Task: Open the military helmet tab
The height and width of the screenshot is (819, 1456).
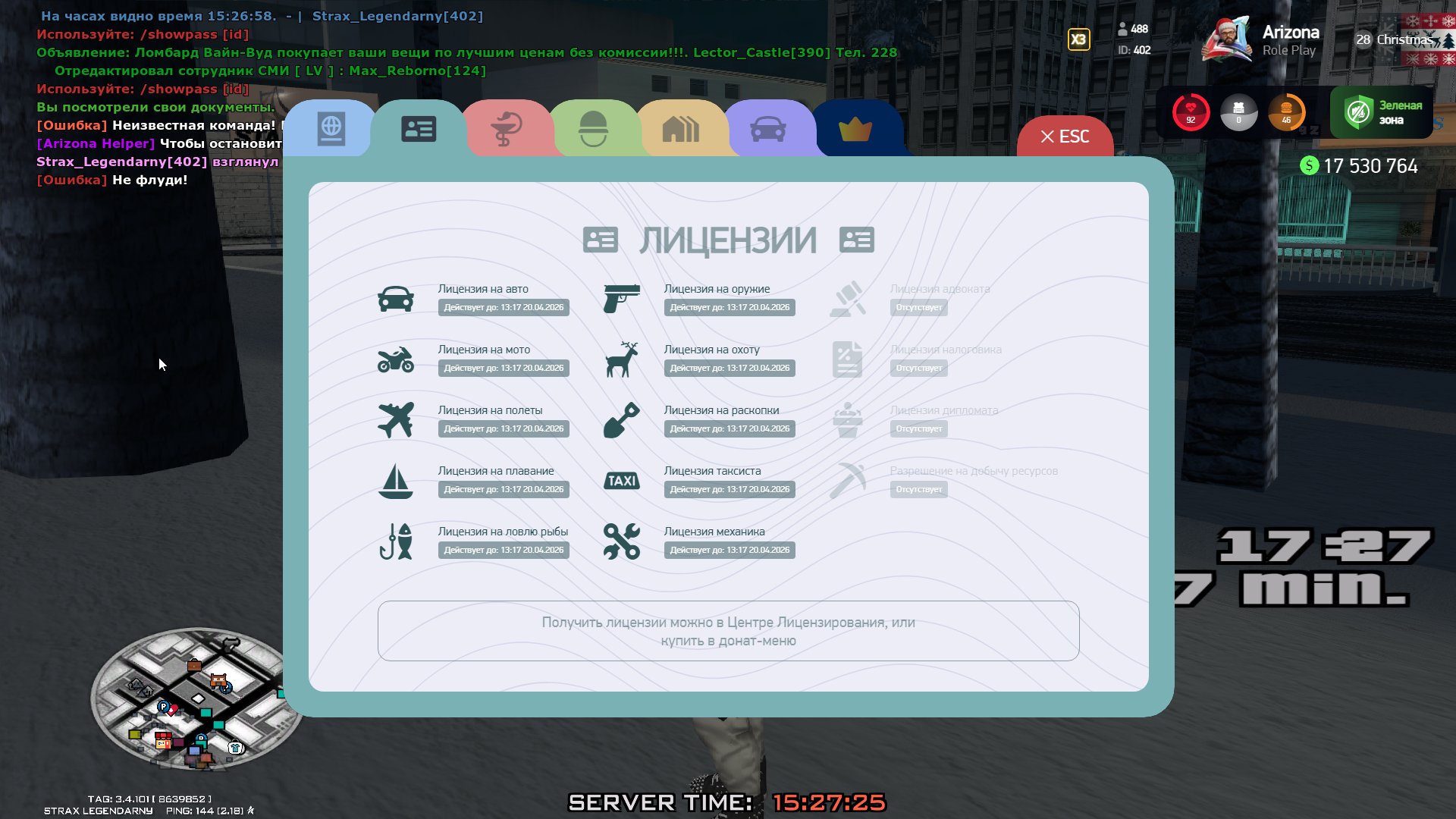Action: (593, 129)
